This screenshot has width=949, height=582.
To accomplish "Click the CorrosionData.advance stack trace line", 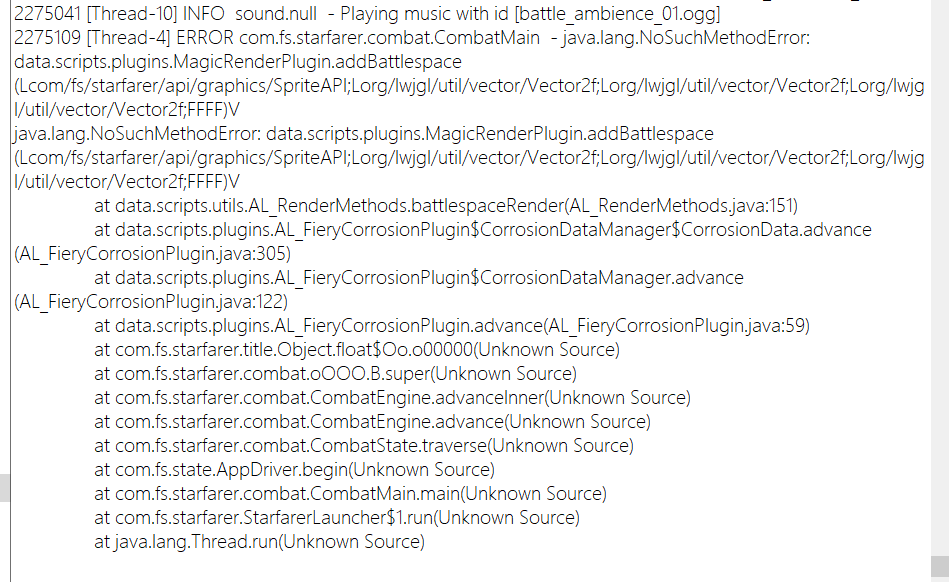I will pyautogui.click(x=482, y=230).
